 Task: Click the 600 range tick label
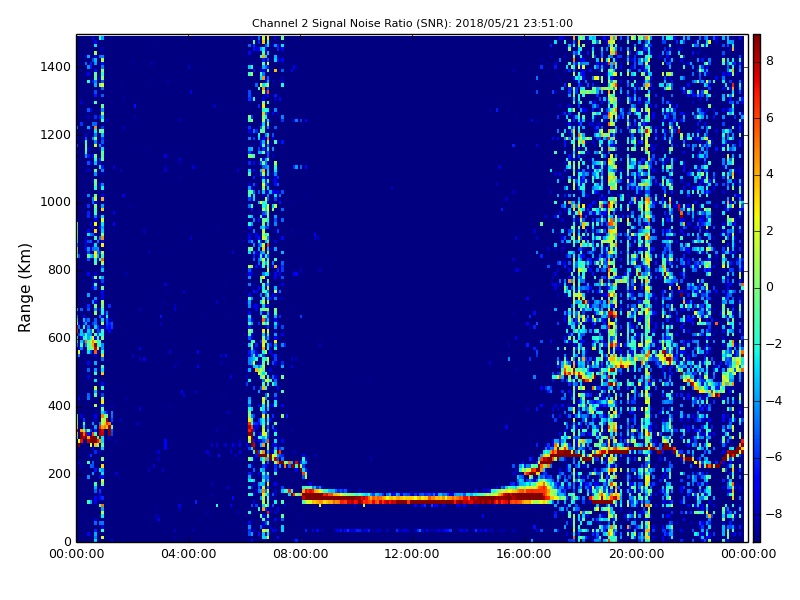pyautogui.click(x=59, y=338)
